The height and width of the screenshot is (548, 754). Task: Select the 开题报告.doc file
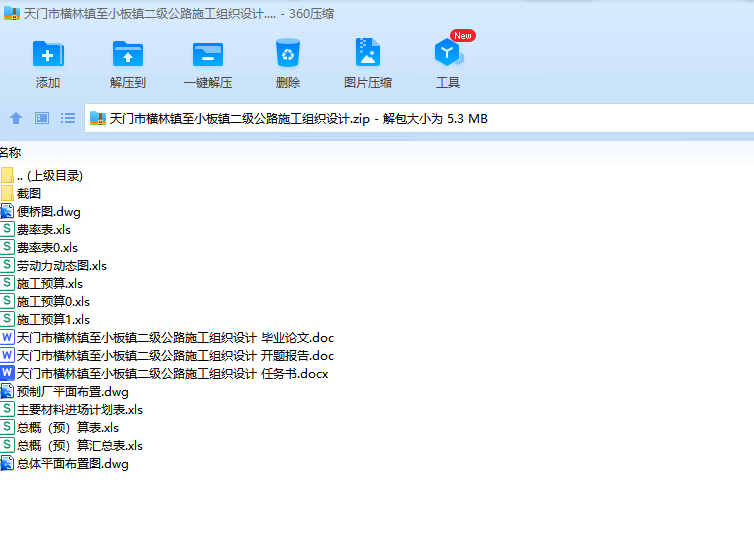click(167, 356)
